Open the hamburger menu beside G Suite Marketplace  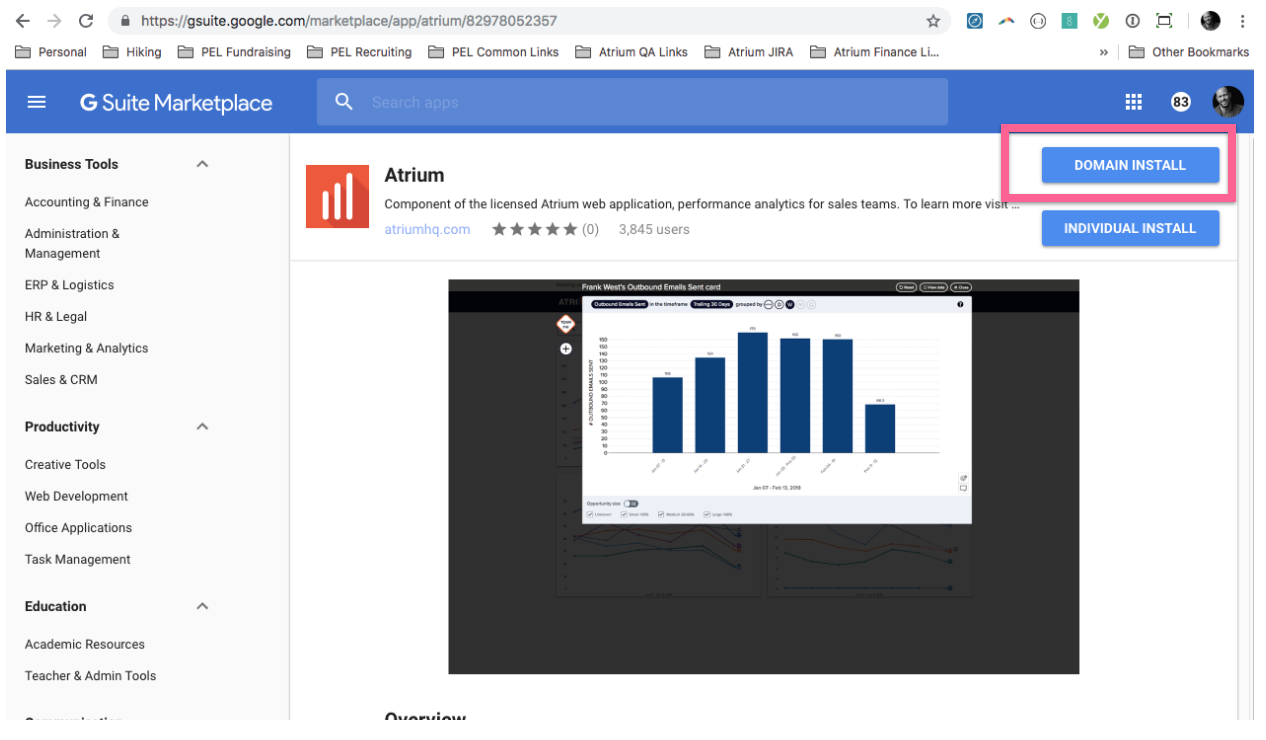(x=37, y=102)
